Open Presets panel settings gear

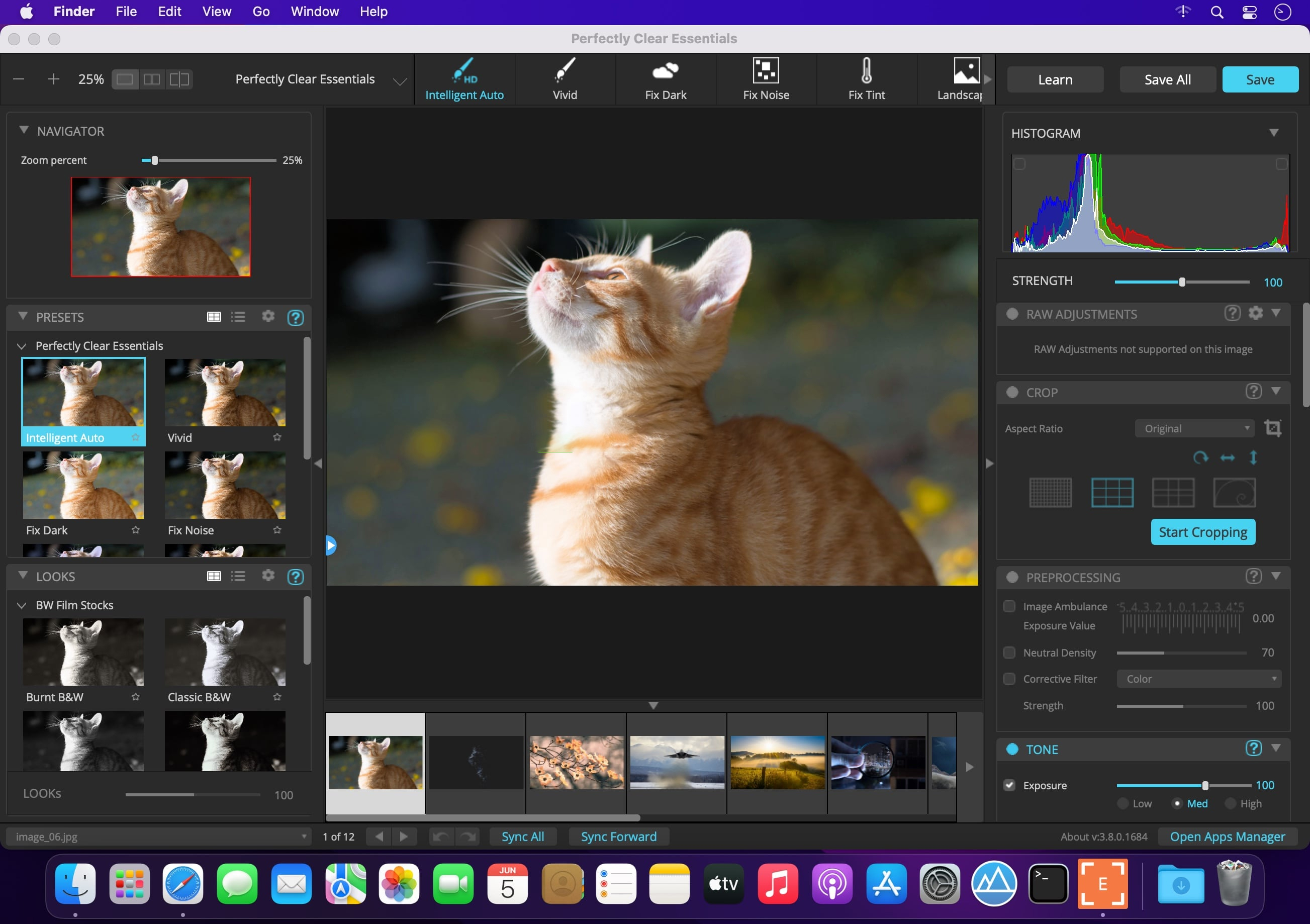pos(268,317)
